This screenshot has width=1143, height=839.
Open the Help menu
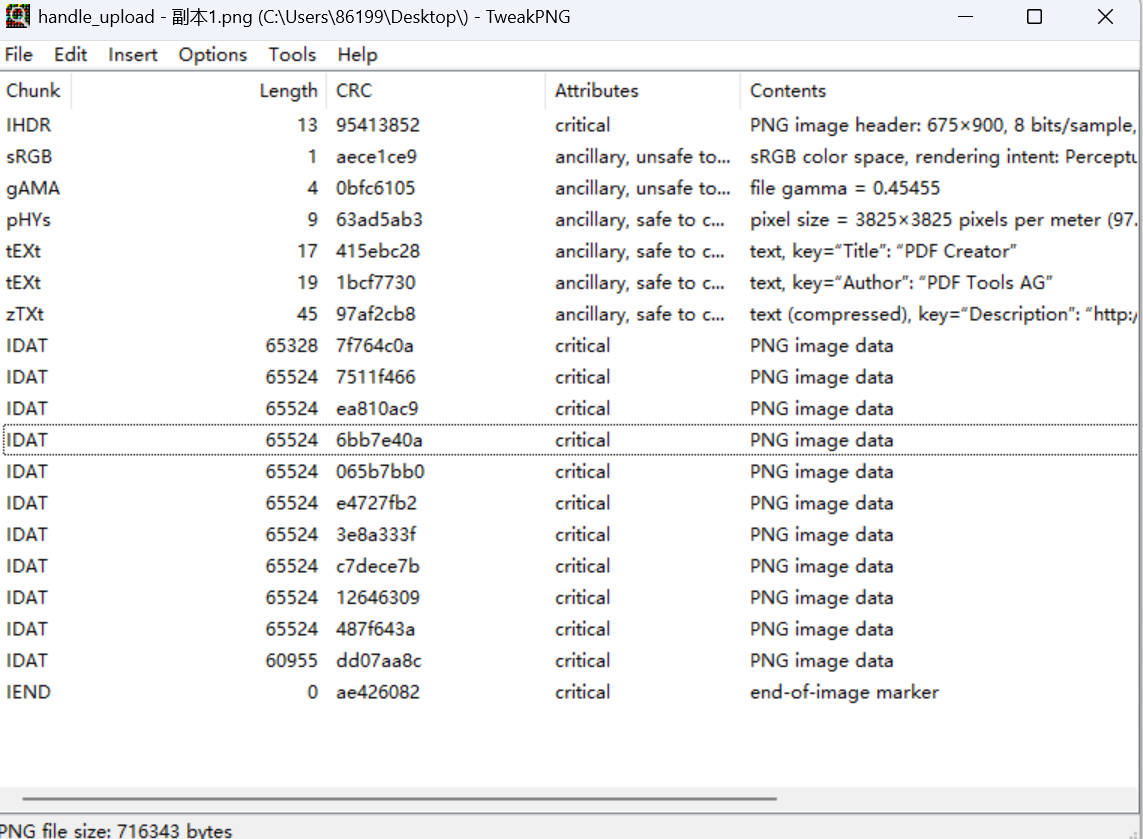click(357, 55)
